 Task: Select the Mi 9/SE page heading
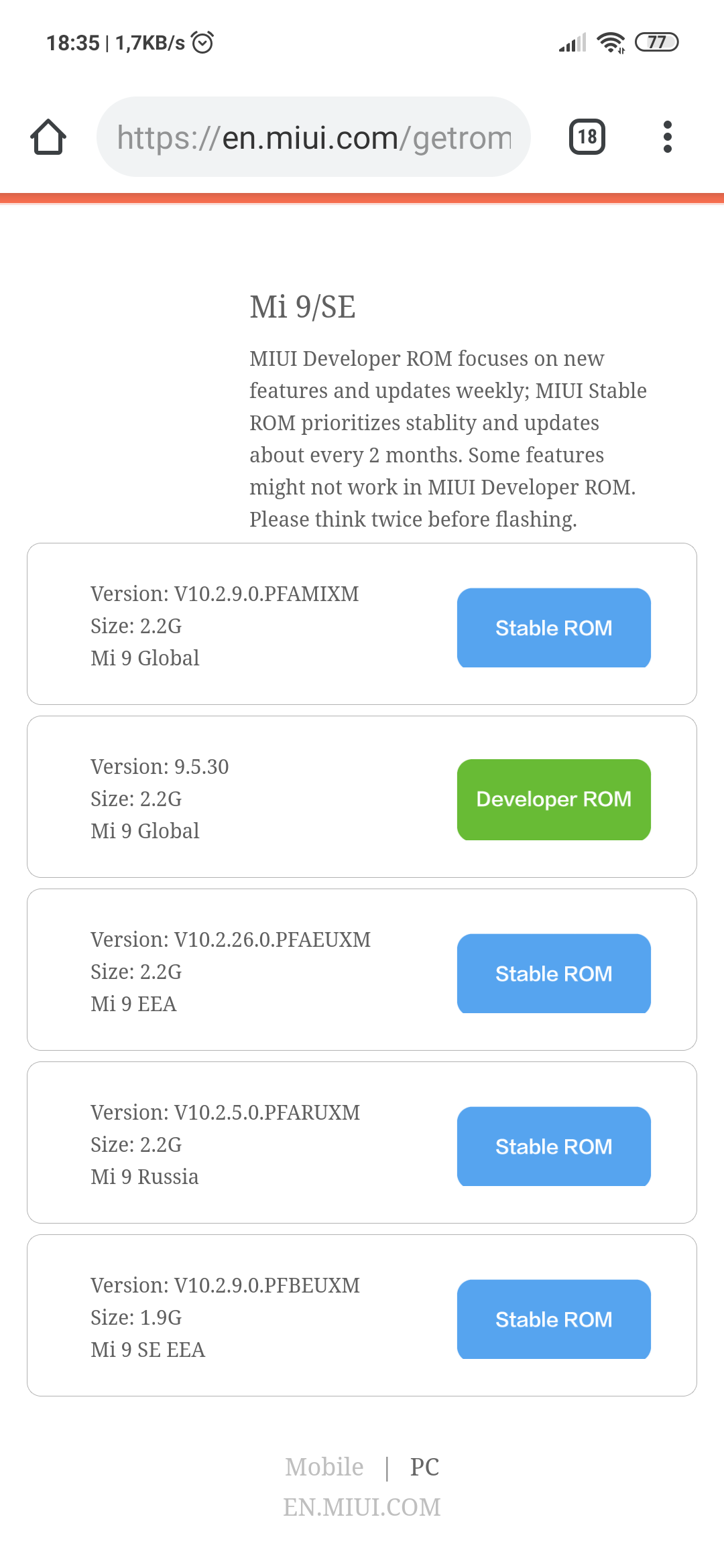point(302,307)
